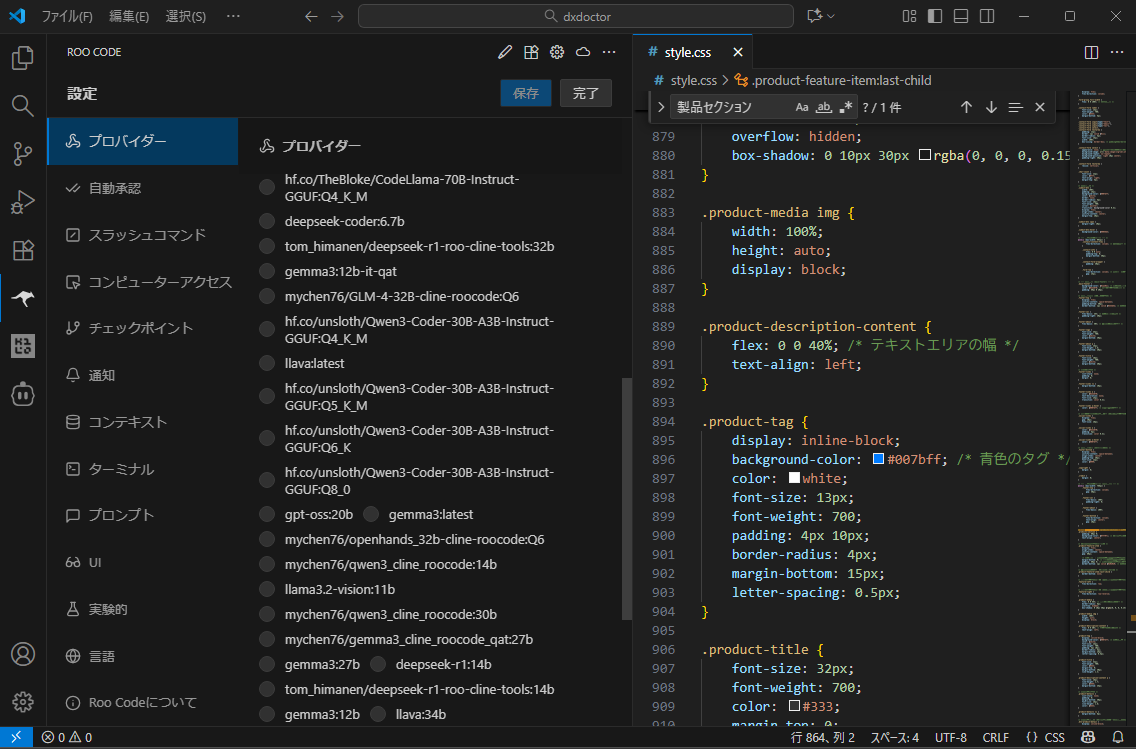This screenshot has width=1136, height=749.
Task: Open the スラッシュコマンド settings section
Action: click(x=143, y=235)
